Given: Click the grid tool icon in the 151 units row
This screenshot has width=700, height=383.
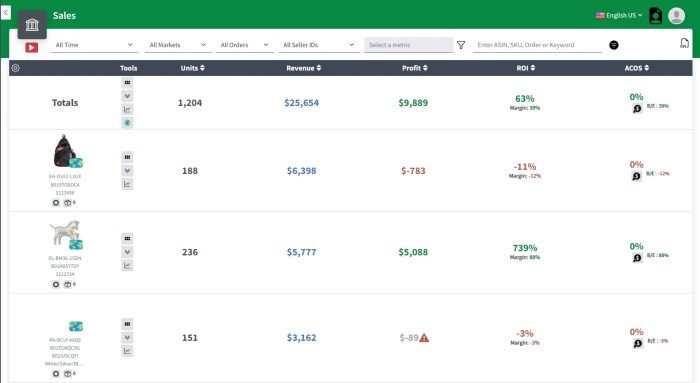Looking at the screenshot, I should (x=127, y=324).
